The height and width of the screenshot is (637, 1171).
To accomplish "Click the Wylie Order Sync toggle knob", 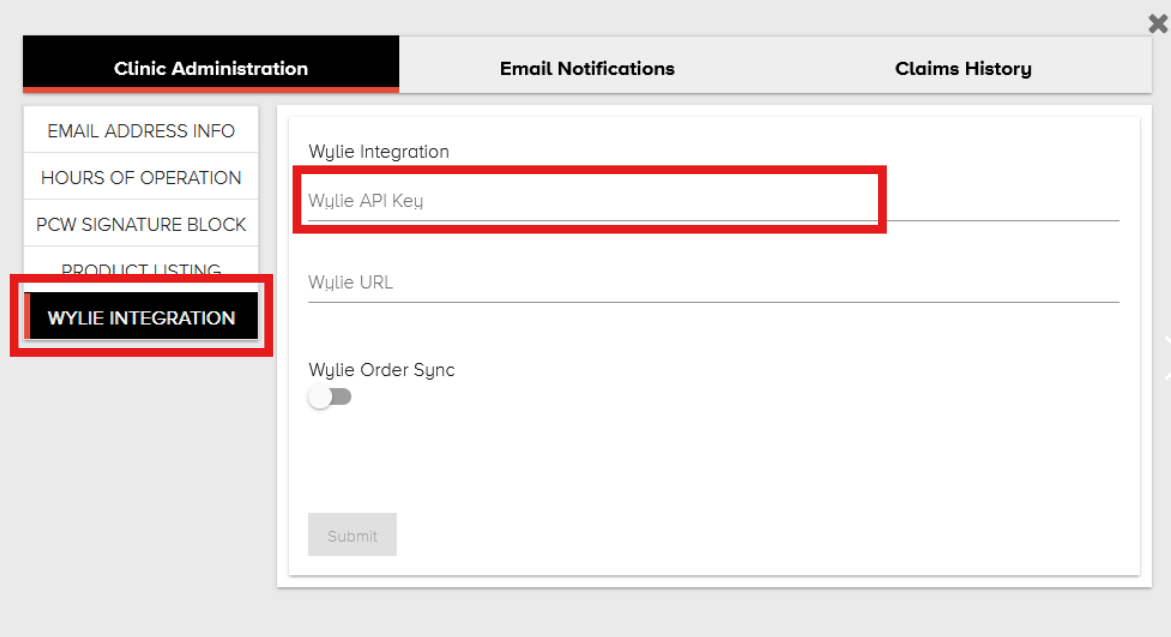I will 320,397.
